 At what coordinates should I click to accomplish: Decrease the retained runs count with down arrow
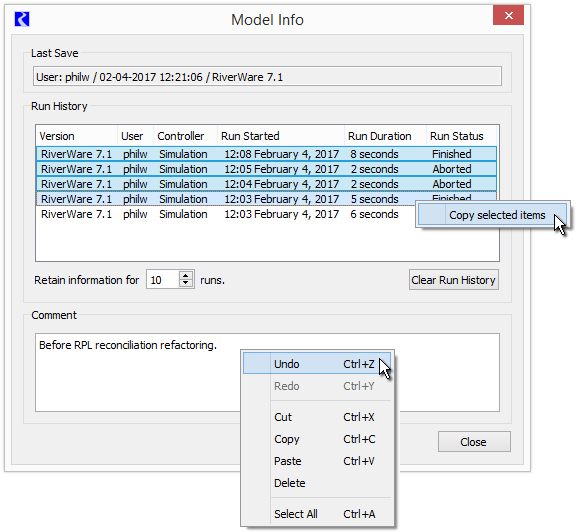coord(186,283)
